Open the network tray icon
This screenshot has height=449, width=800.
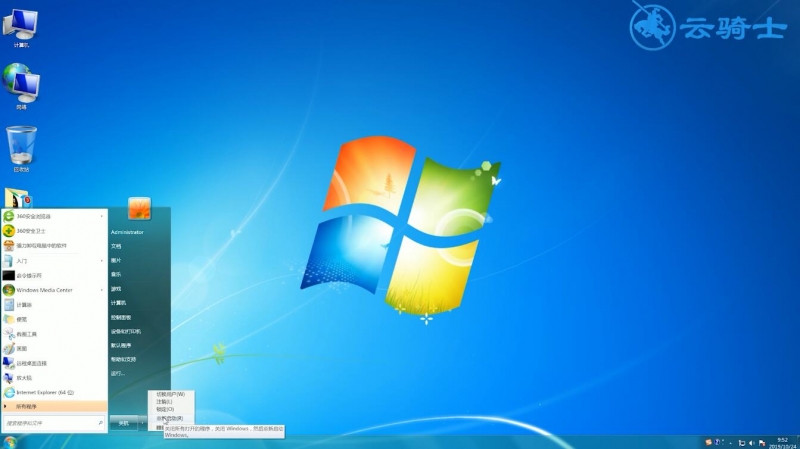click(x=742, y=443)
